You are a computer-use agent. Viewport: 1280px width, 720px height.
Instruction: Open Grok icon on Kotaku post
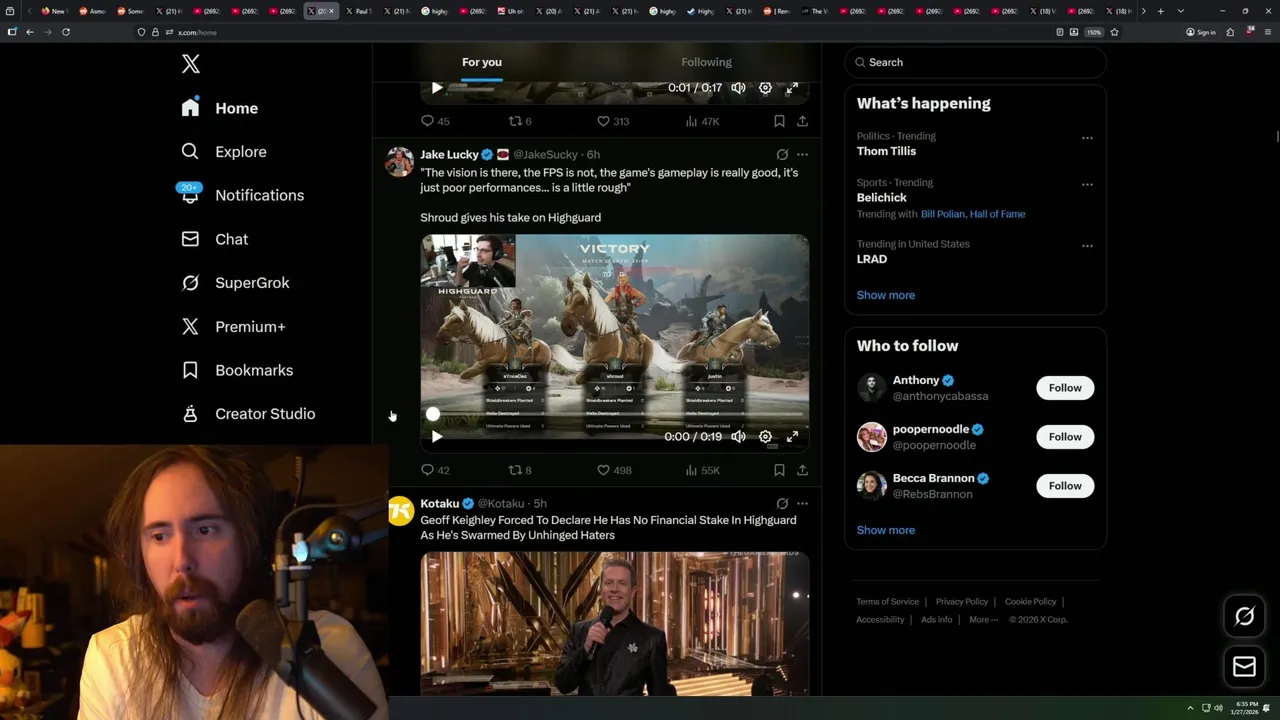(782, 504)
